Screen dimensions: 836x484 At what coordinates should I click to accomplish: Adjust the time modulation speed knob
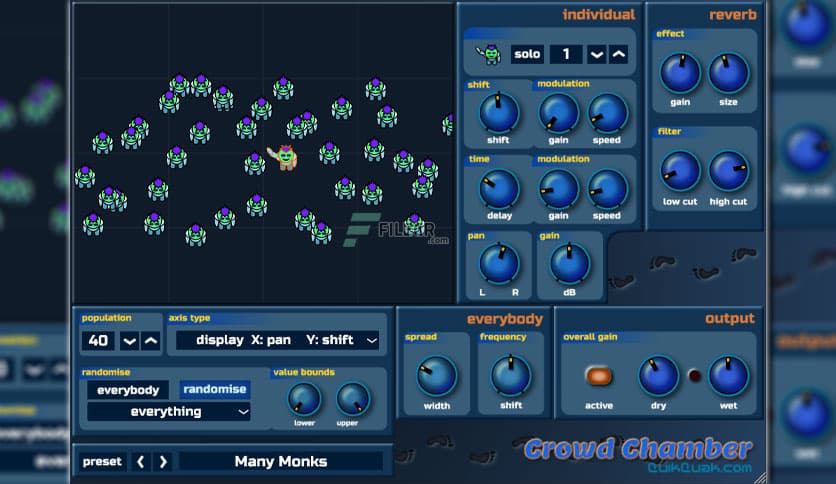click(607, 189)
